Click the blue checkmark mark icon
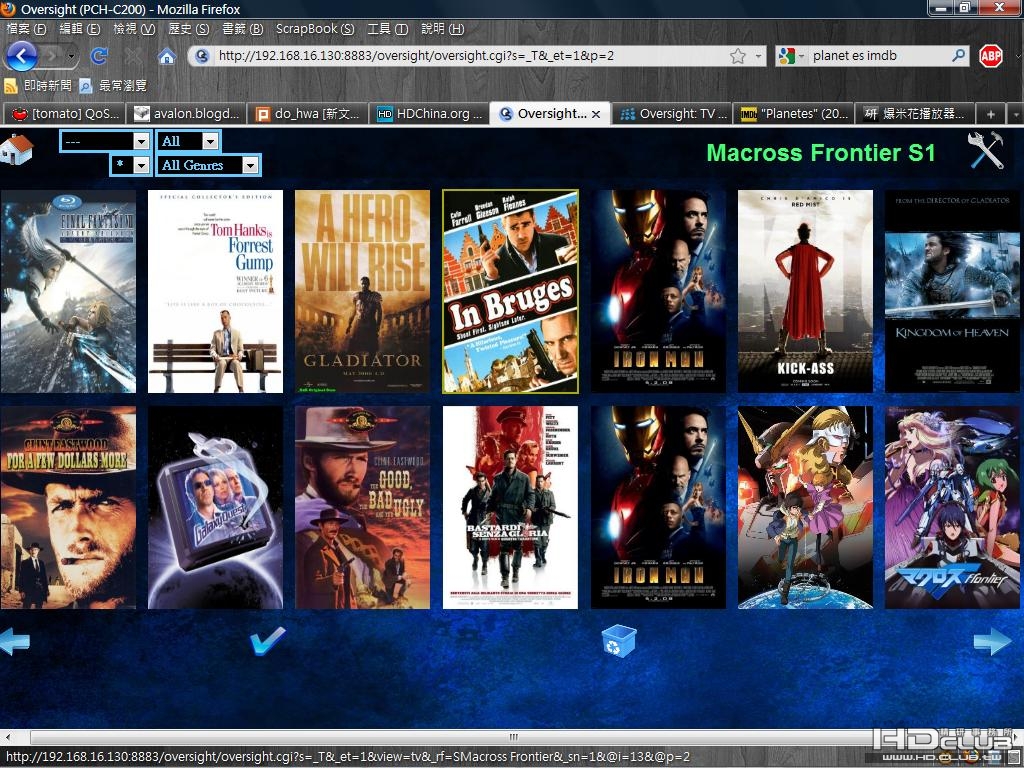This screenshot has height=768, width=1024. (268, 641)
